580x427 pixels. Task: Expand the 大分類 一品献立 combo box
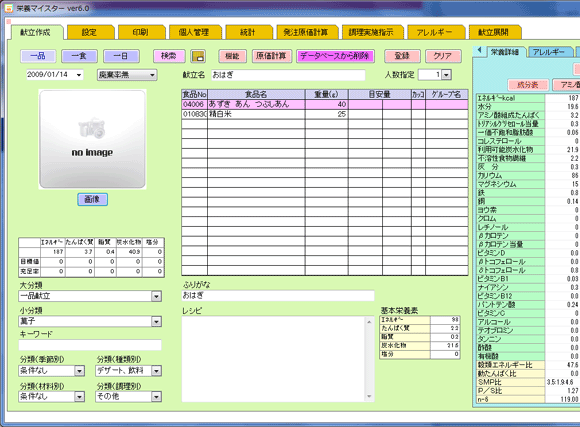pyautogui.click(x=156, y=296)
